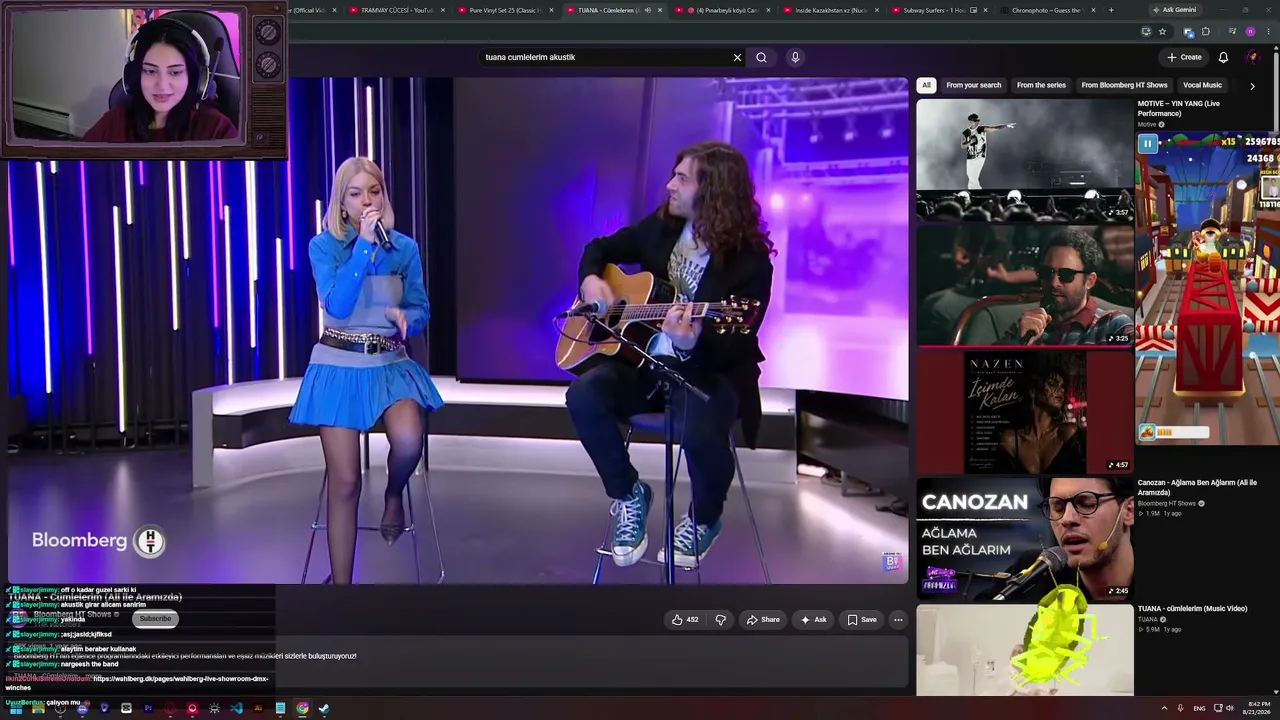Open the Chrome profile avatar
The width and height of the screenshot is (1280, 720).
point(1250,32)
